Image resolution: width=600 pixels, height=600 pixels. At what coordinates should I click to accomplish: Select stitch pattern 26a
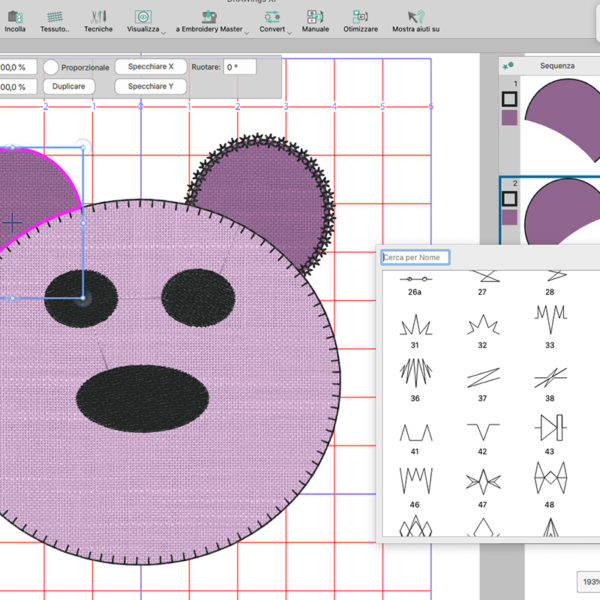(x=415, y=285)
